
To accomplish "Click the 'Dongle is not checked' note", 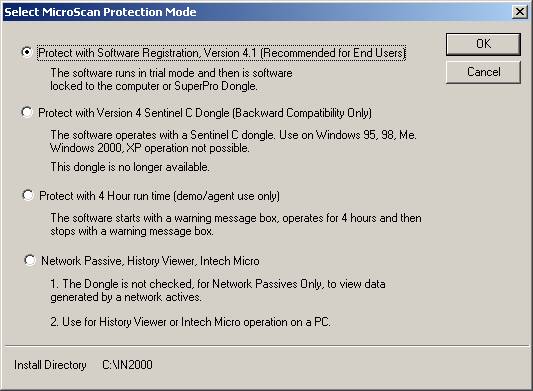I will tap(218, 290).
